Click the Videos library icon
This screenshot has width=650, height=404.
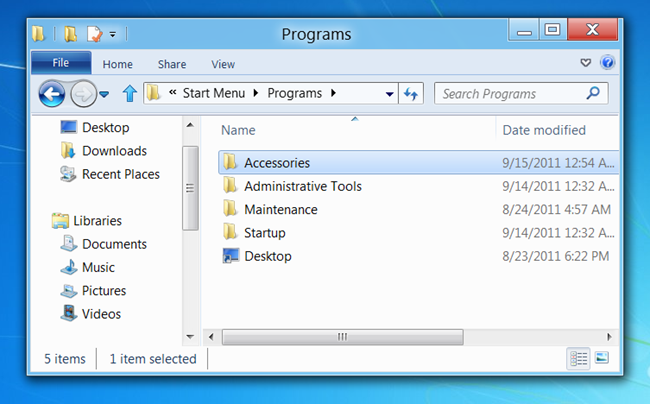69,313
